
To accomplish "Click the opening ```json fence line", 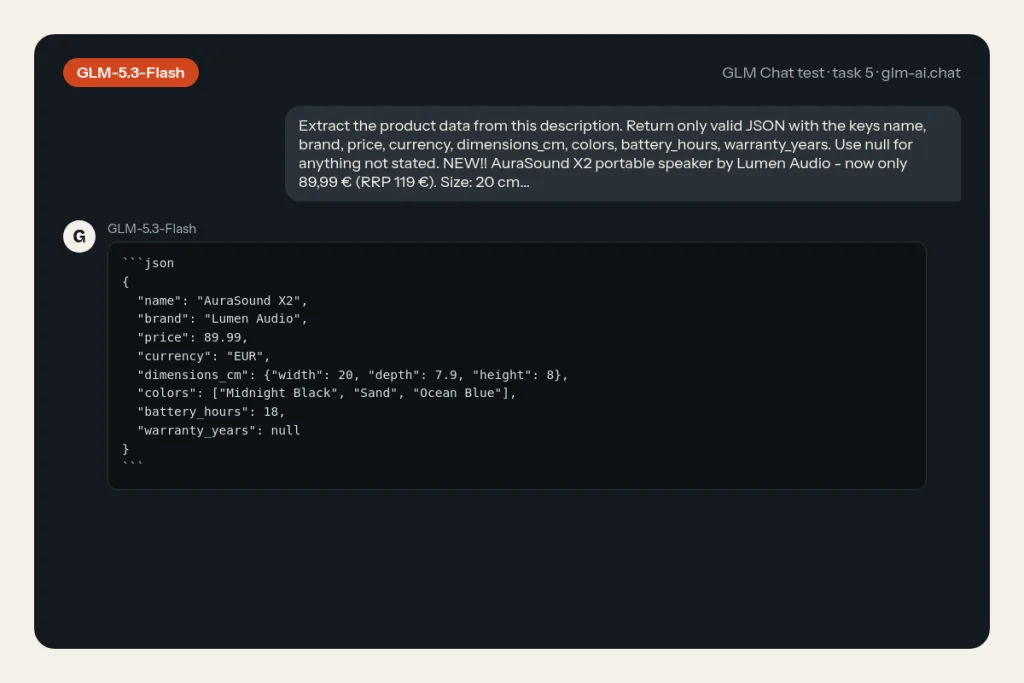I will tap(148, 263).
